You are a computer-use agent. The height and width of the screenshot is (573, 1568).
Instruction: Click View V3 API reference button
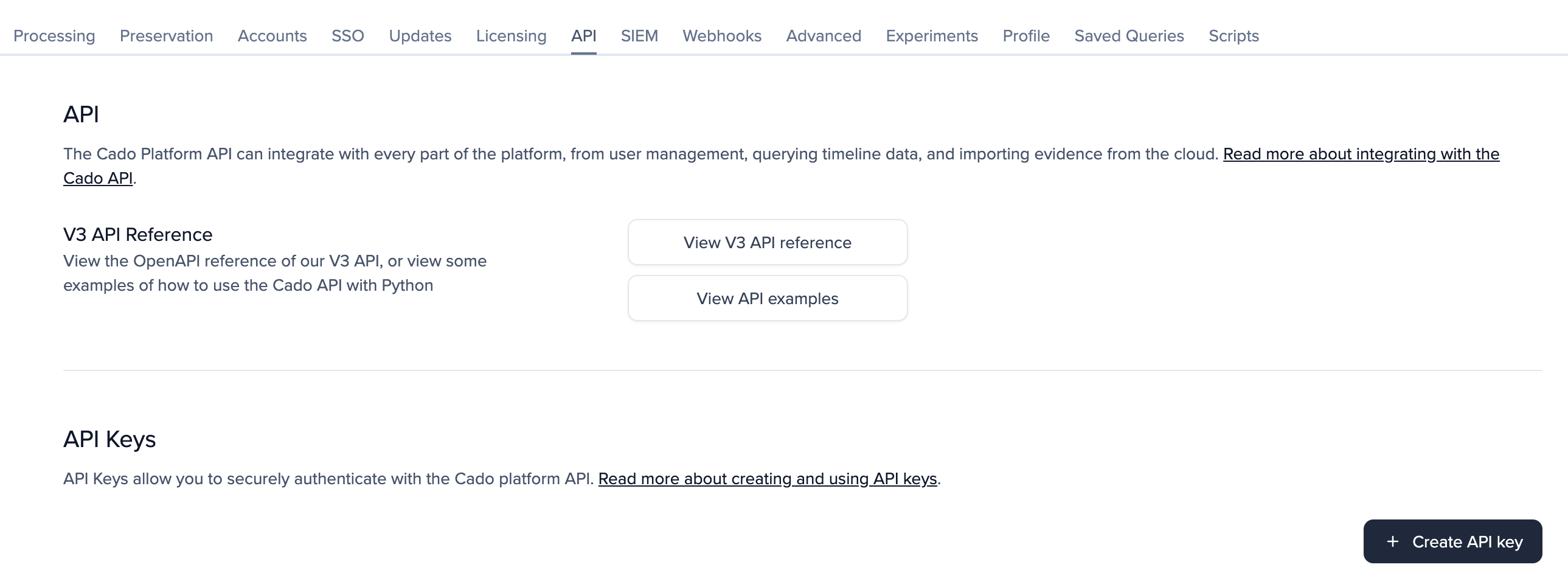(x=767, y=241)
